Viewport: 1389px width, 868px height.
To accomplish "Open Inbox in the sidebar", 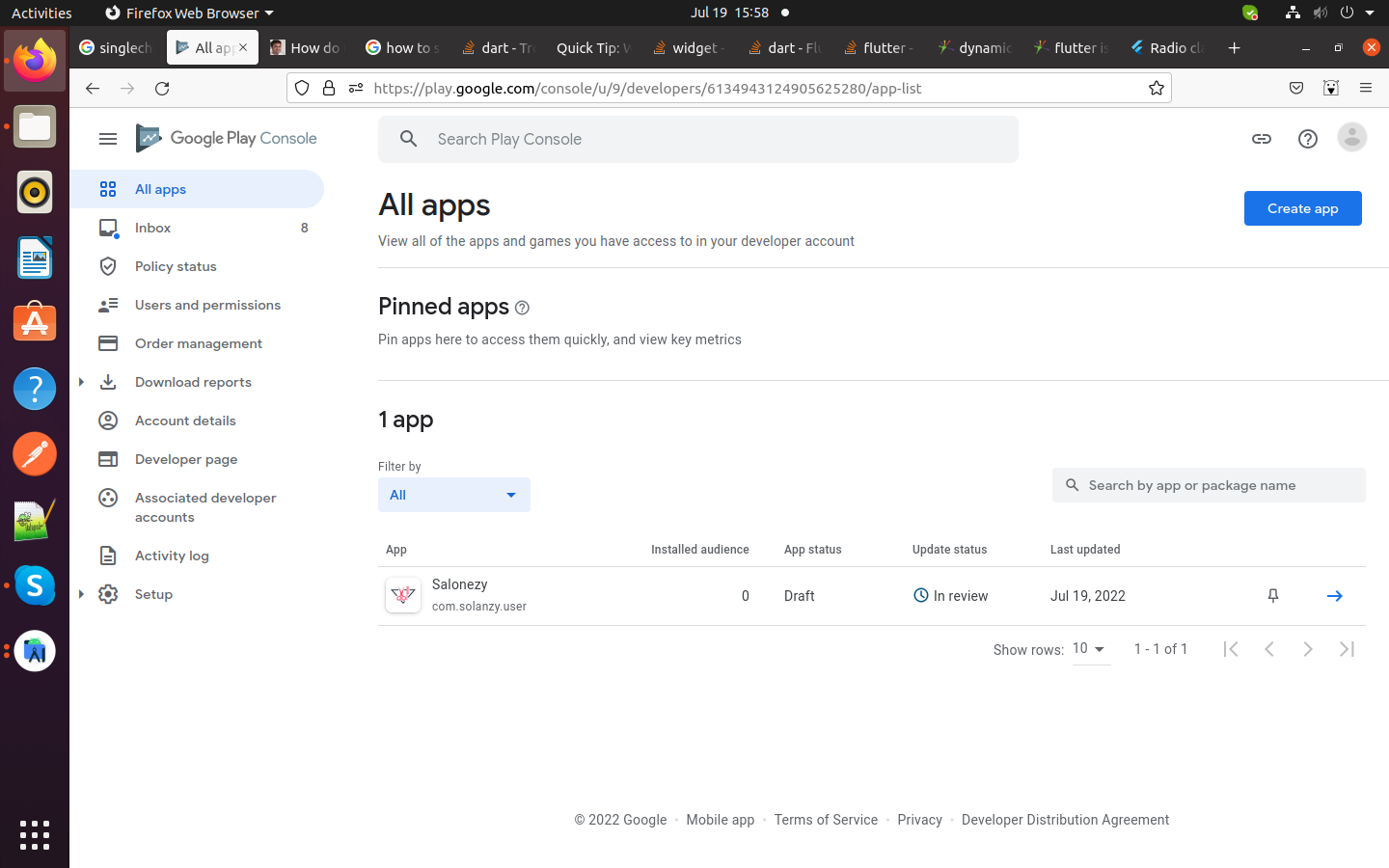I will click(x=197, y=228).
